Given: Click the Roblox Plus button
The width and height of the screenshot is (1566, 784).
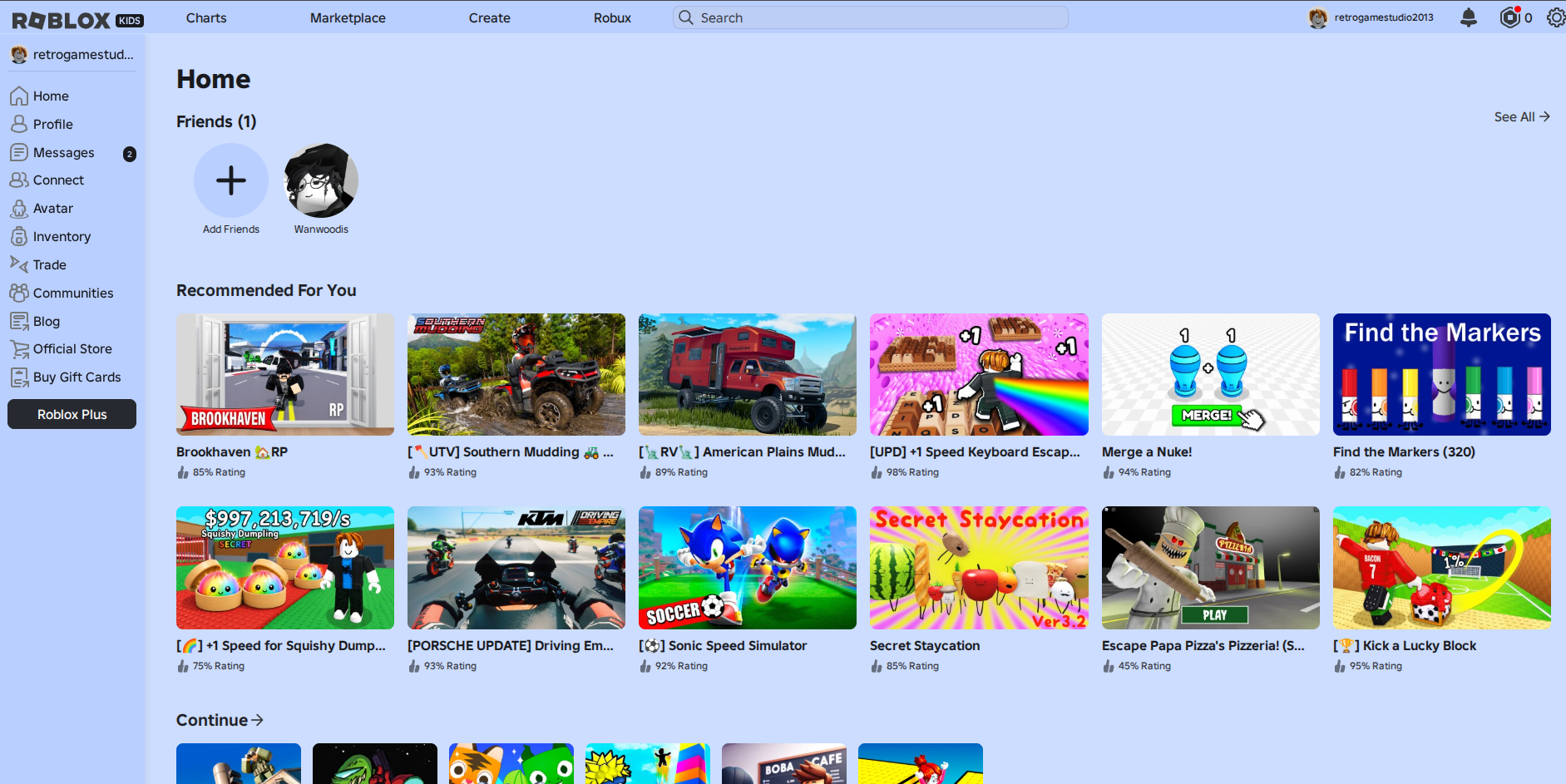Looking at the screenshot, I should click(72, 414).
